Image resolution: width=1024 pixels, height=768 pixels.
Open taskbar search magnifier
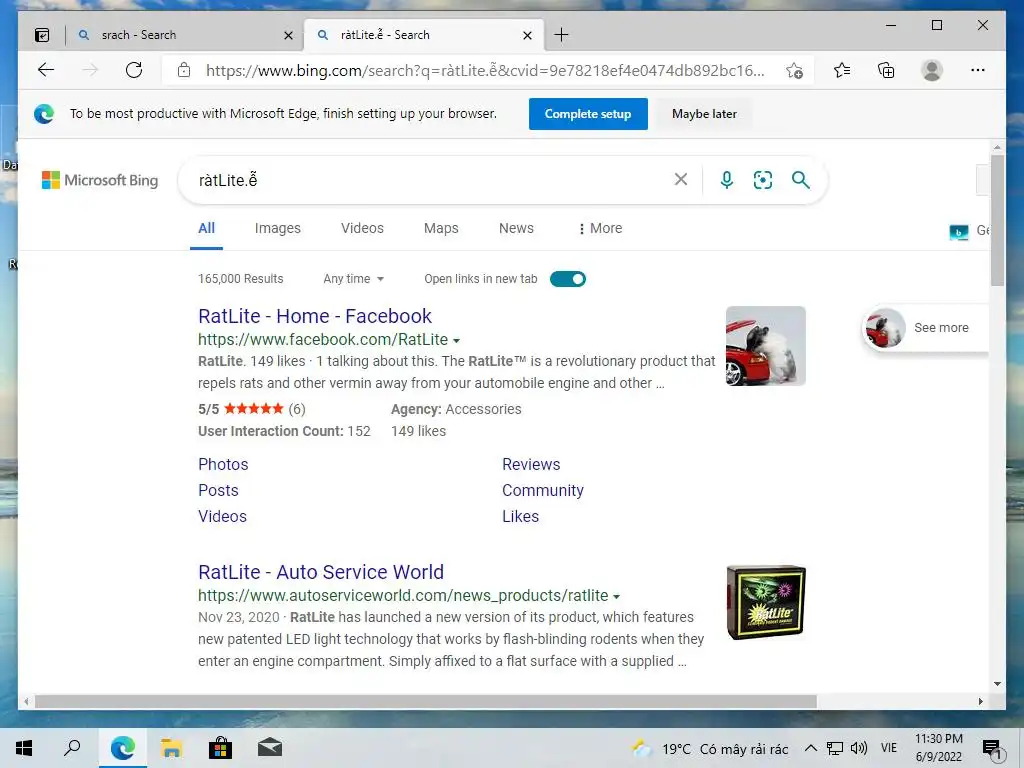(72, 748)
